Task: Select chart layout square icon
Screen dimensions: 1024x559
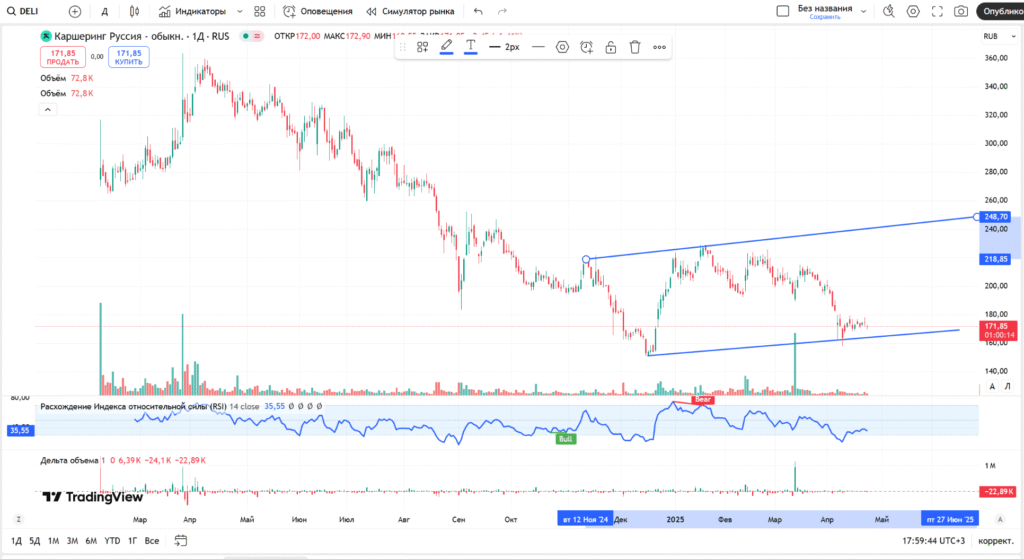Action: coord(782,11)
